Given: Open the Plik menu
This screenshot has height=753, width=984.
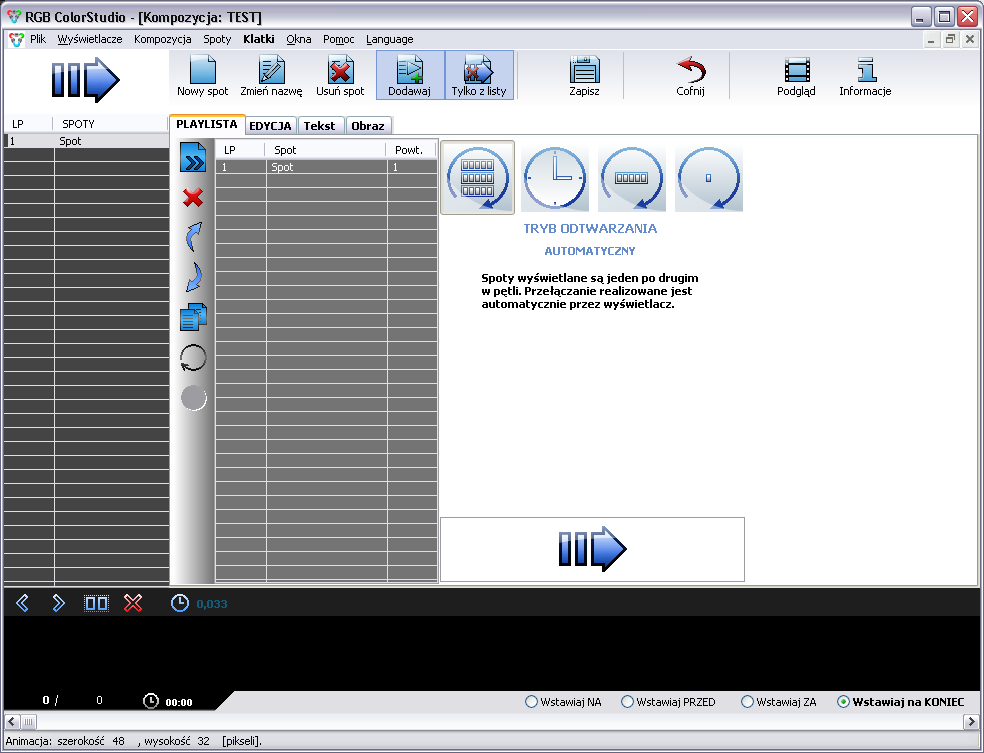Looking at the screenshot, I should 38,39.
